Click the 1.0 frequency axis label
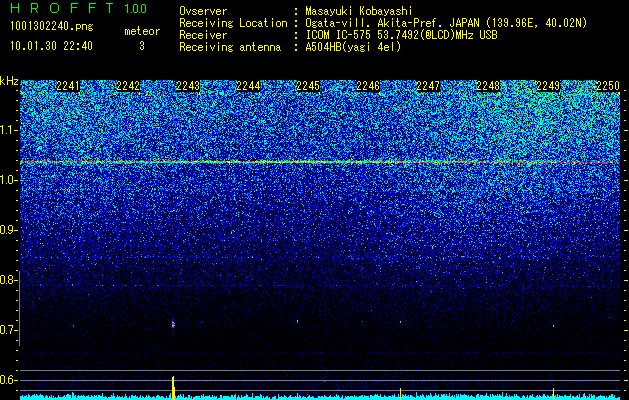Screen dimensions: 629x400 coord(7,180)
